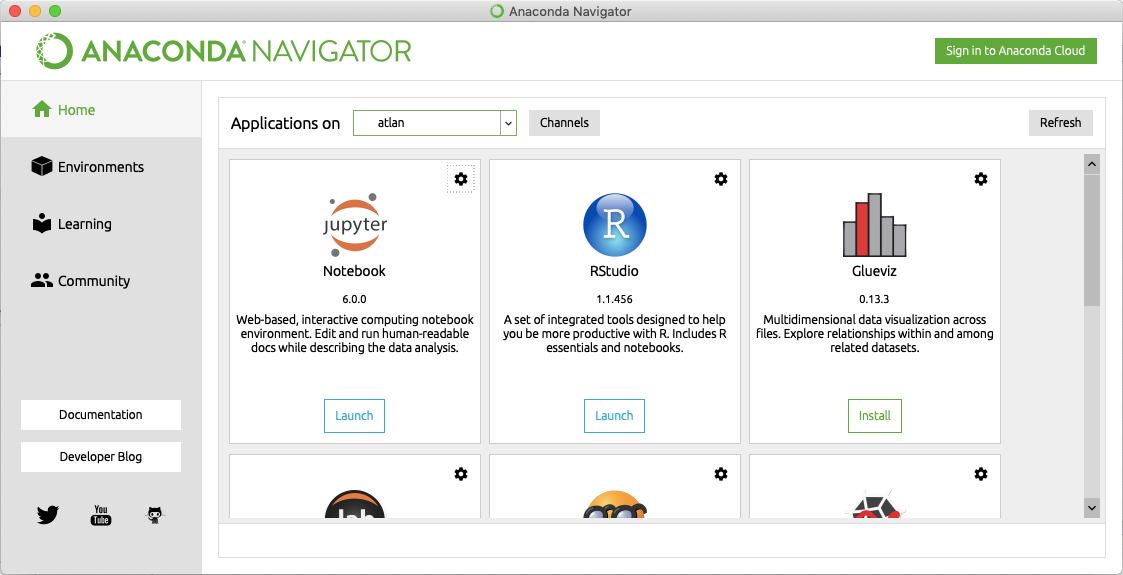Click the Anaconda Navigator logo
This screenshot has height=575, width=1123.
click(x=223, y=51)
